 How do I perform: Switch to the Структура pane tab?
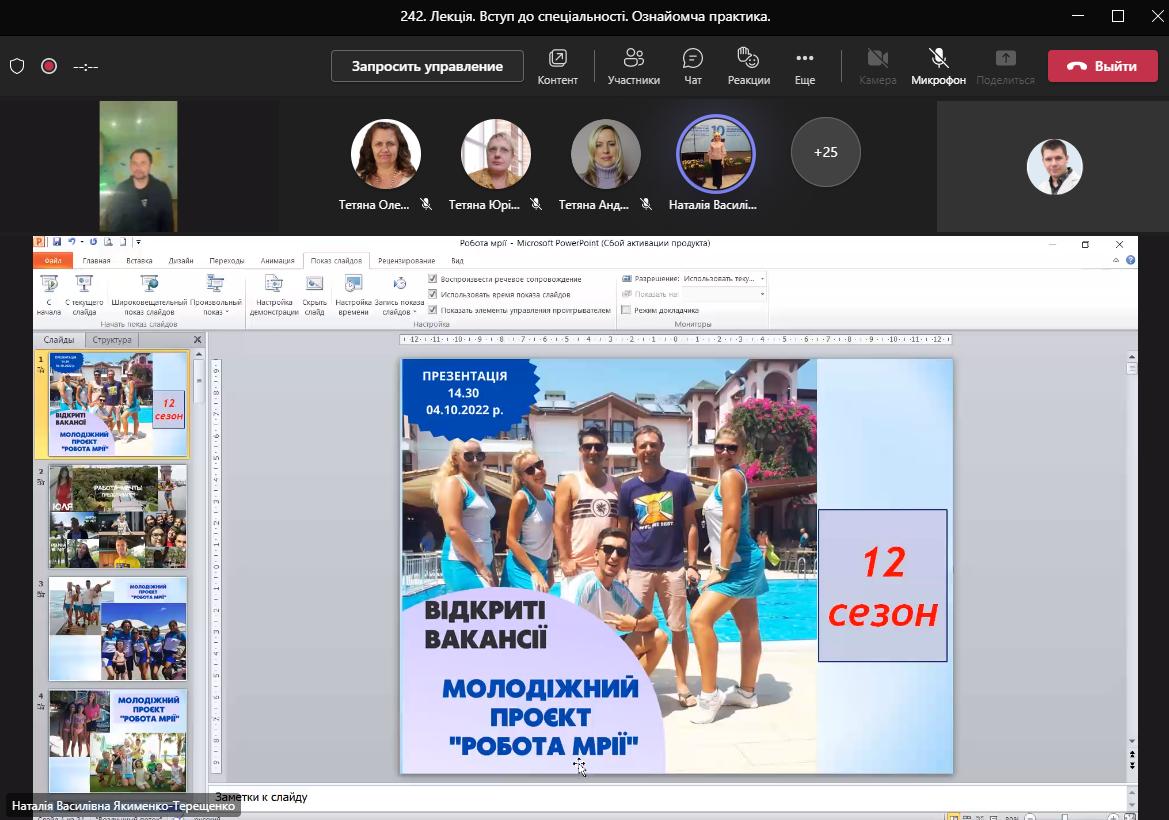(112, 340)
